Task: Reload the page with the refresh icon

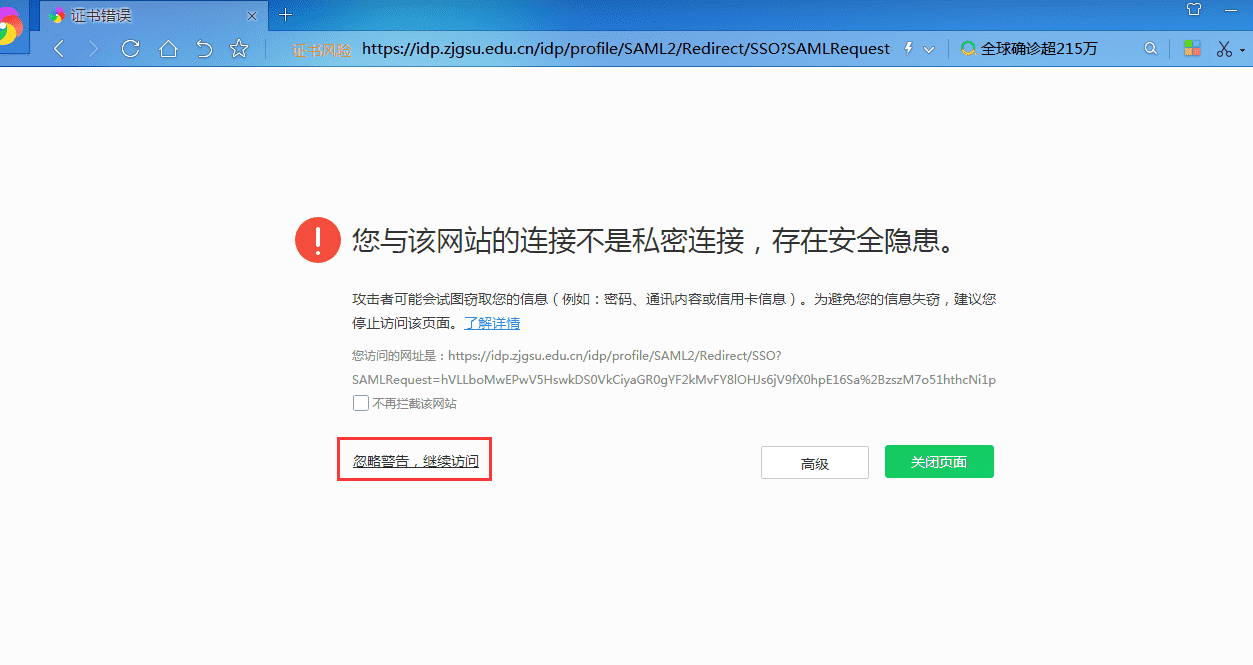Action: click(x=130, y=49)
